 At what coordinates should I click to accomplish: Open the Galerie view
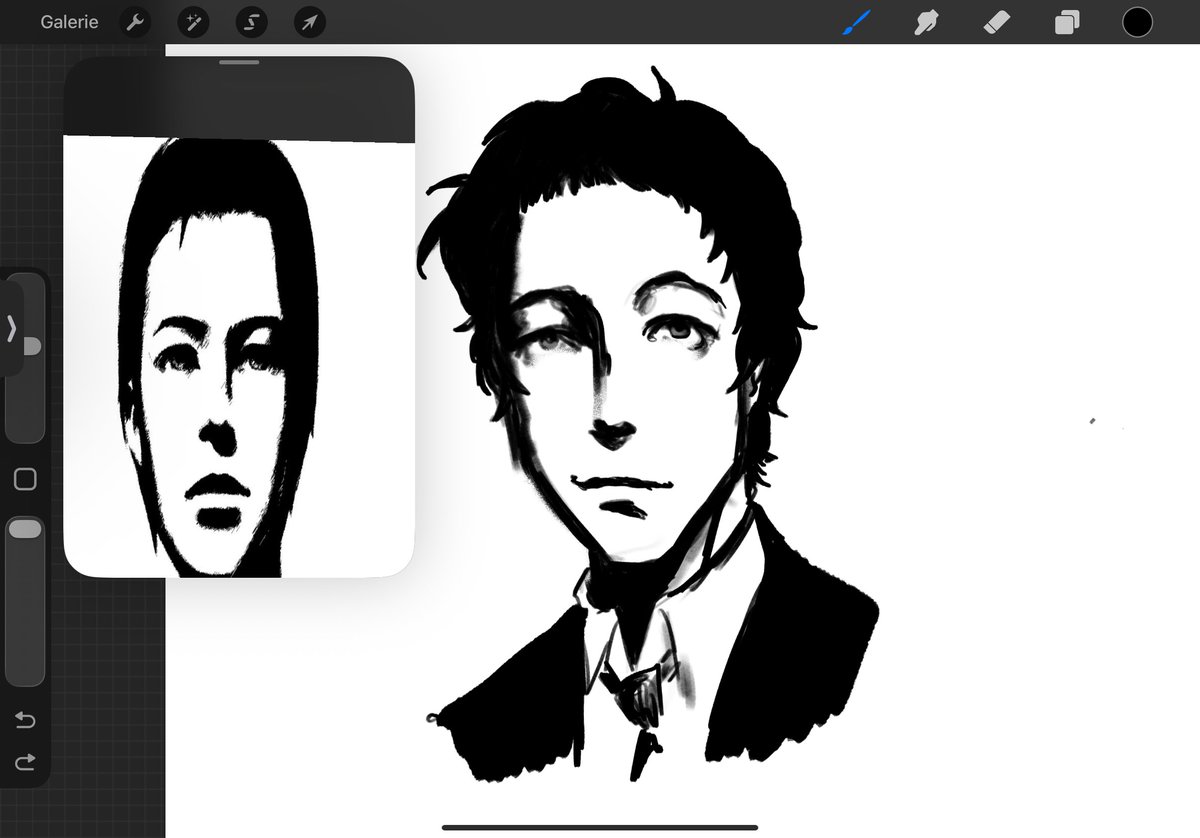(x=69, y=22)
